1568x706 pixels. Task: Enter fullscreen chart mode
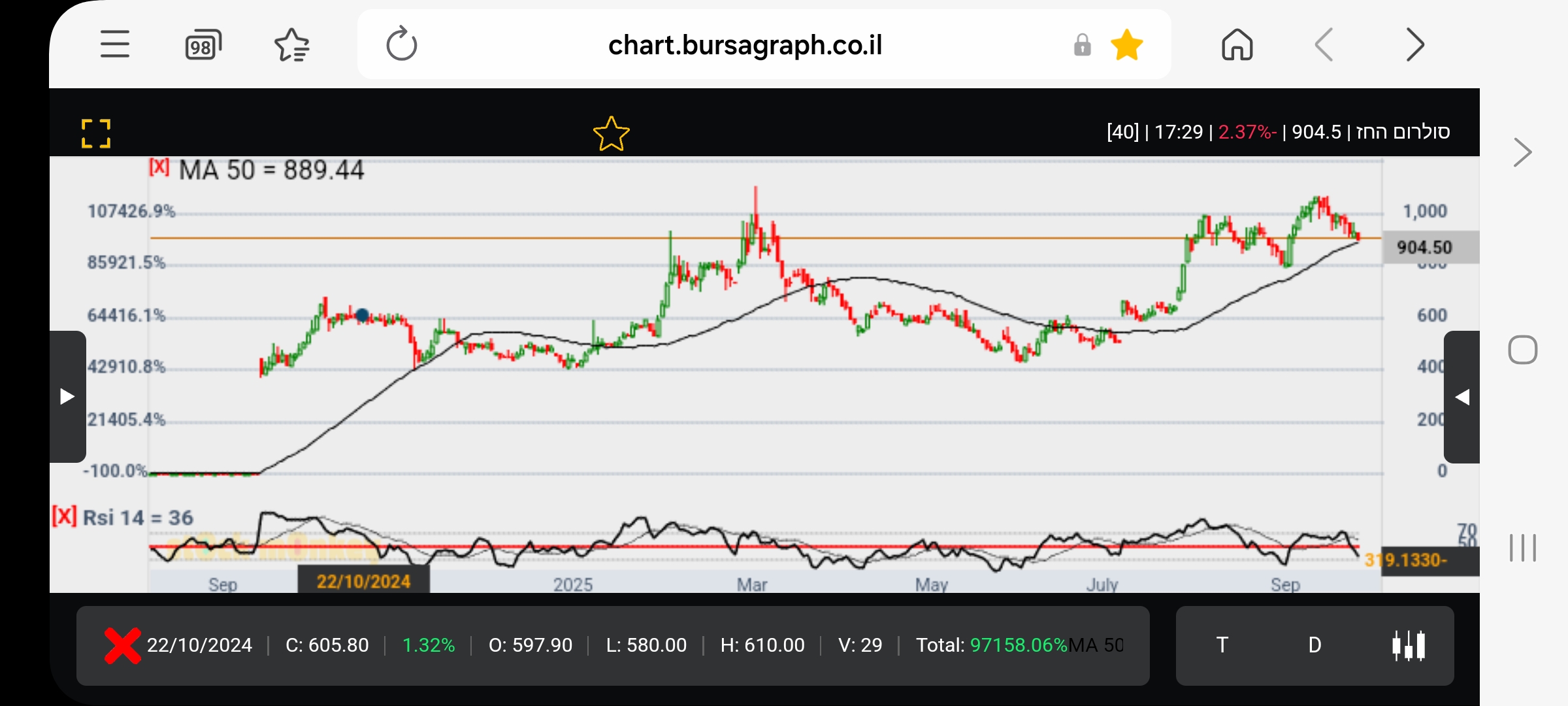(96, 133)
